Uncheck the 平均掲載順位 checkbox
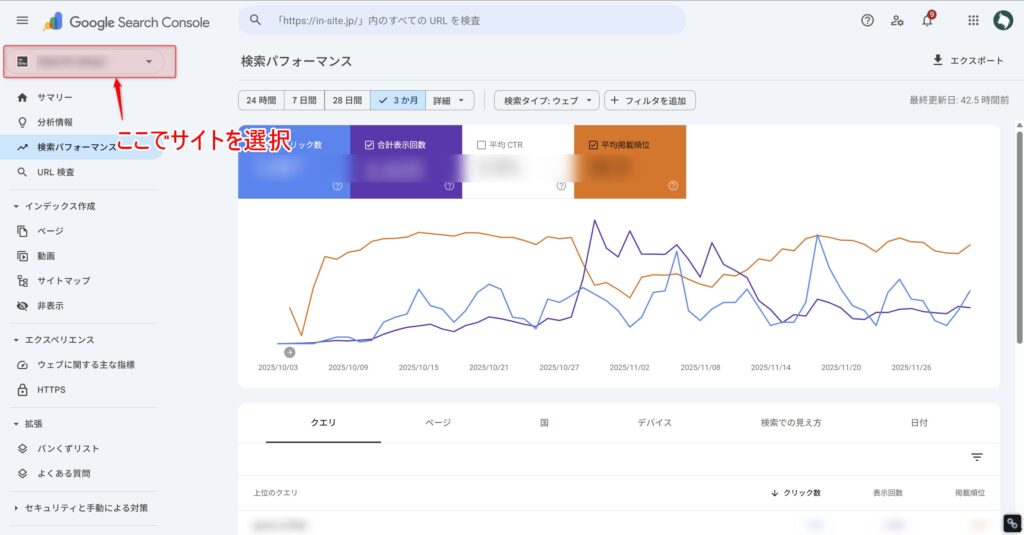Screen dimensions: 1024x535 tap(593, 145)
